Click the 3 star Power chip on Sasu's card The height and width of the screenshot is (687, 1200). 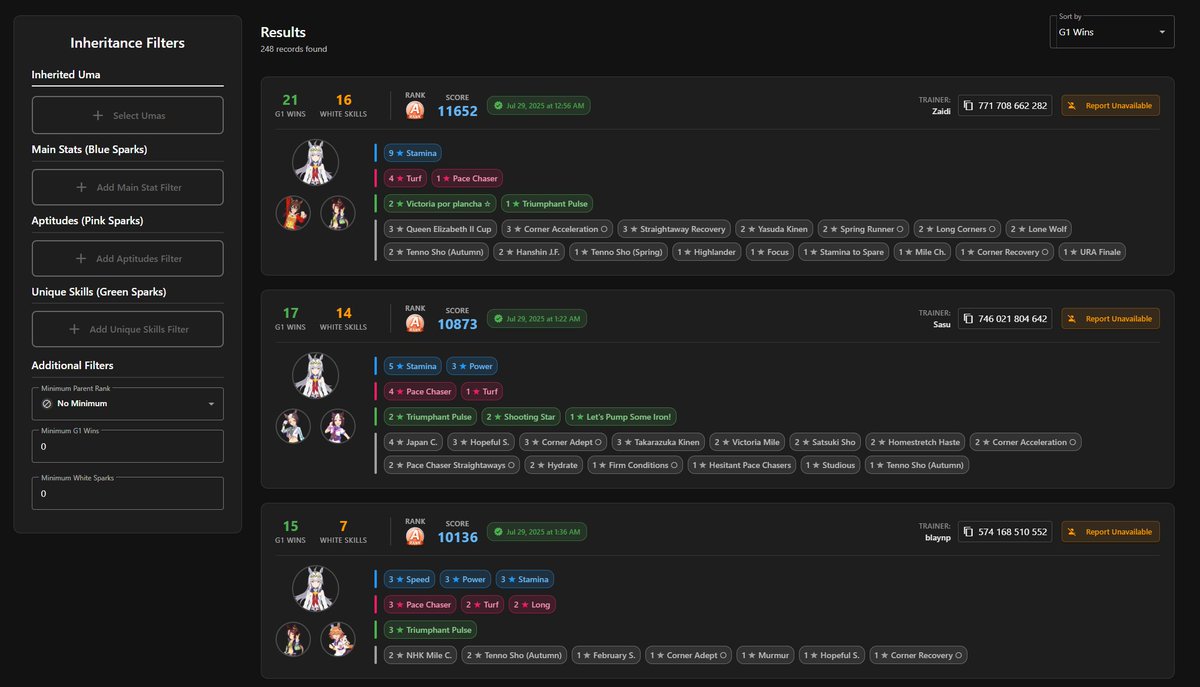coord(472,366)
